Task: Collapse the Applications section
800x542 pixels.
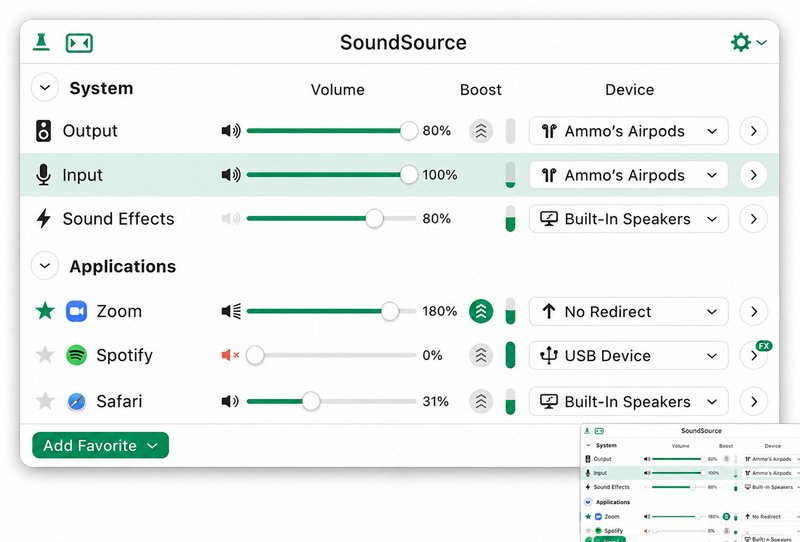Action: pyautogui.click(x=45, y=266)
